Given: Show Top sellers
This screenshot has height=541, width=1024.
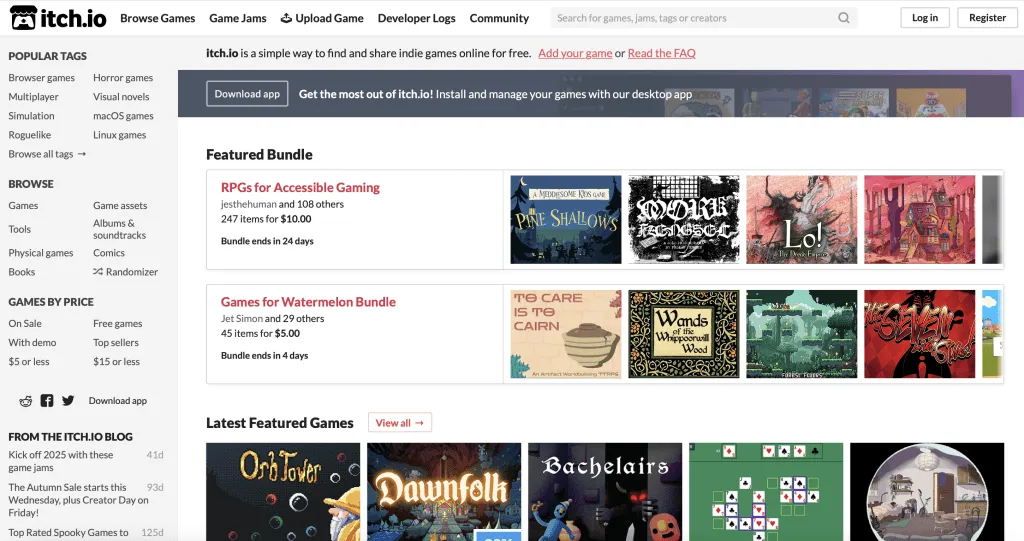Looking at the screenshot, I should click(x=116, y=342).
